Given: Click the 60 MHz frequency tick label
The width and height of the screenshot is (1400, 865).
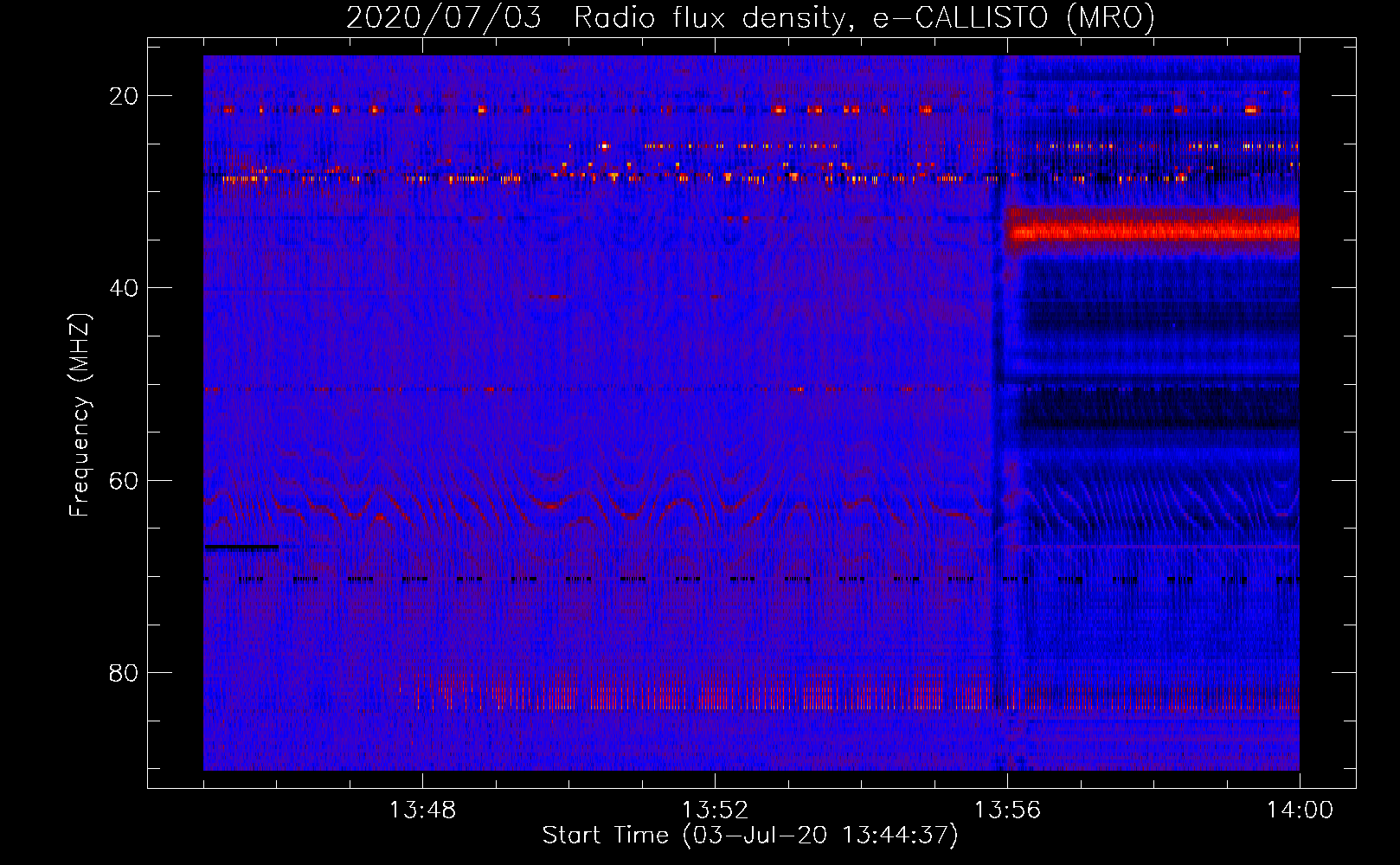Looking at the screenshot, I should click(124, 480).
